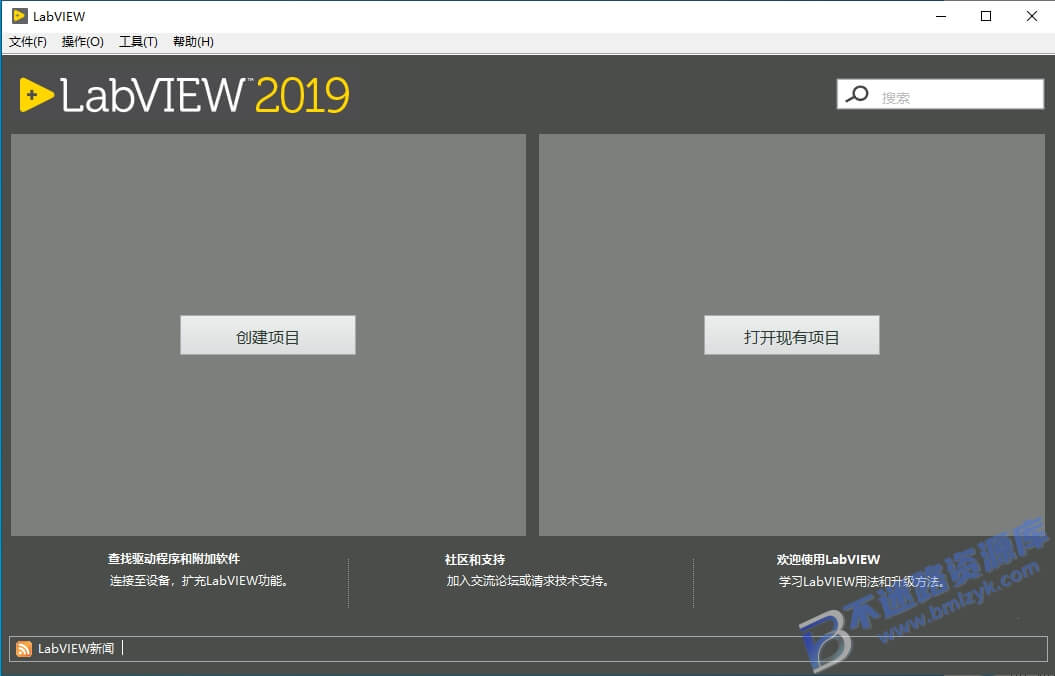This screenshot has width=1055, height=676.
Task: Click the magnifying glass search icon
Action: (x=857, y=94)
